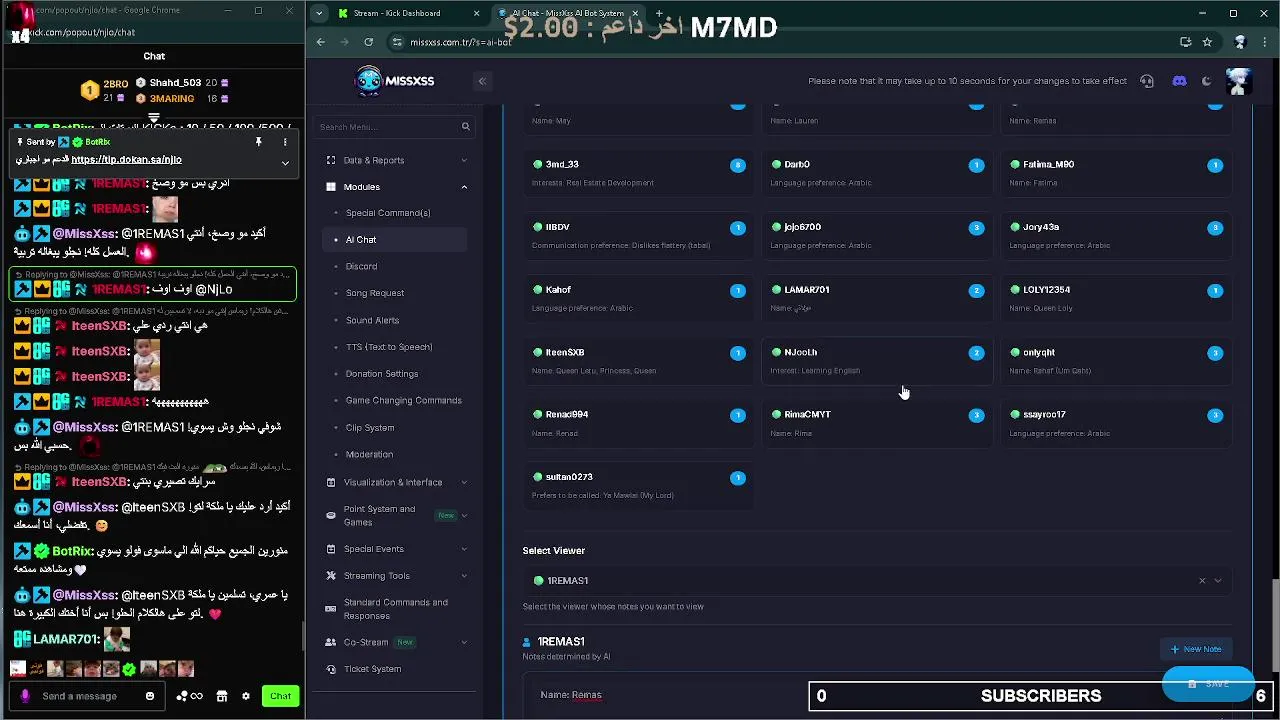Unpin the pinned chat message
The width and height of the screenshot is (1280, 720).
(258, 142)
